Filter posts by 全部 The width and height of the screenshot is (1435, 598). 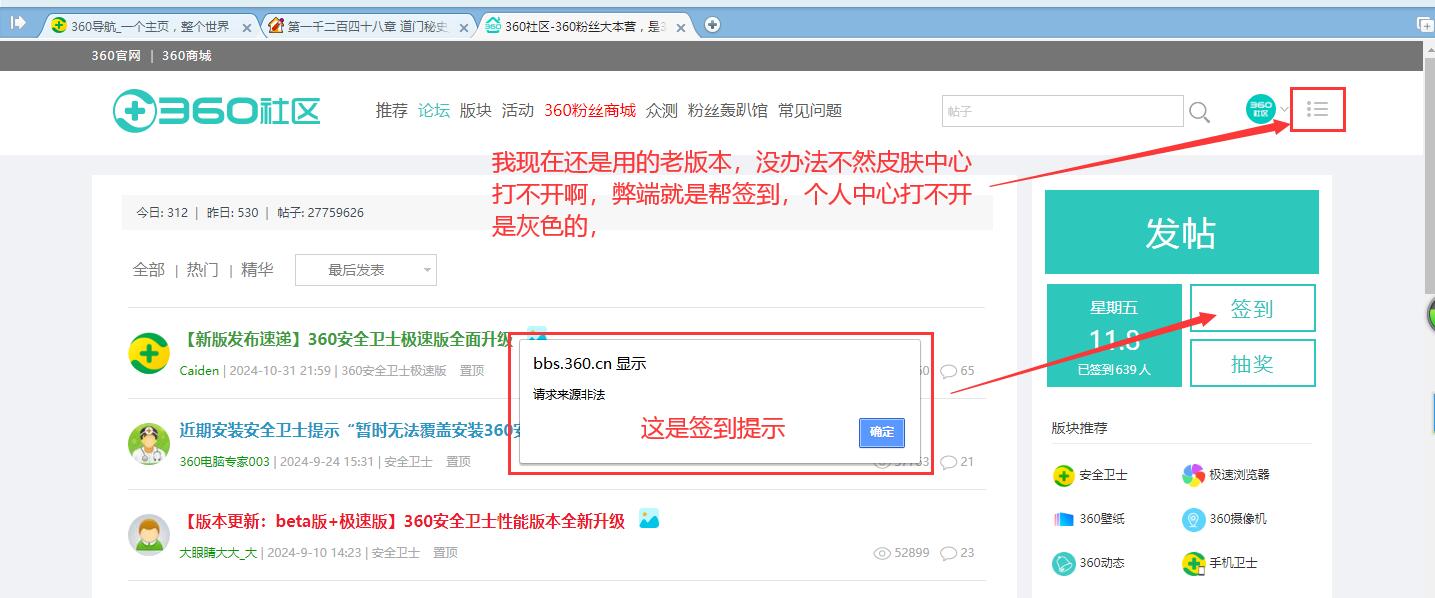pos(149,269)
